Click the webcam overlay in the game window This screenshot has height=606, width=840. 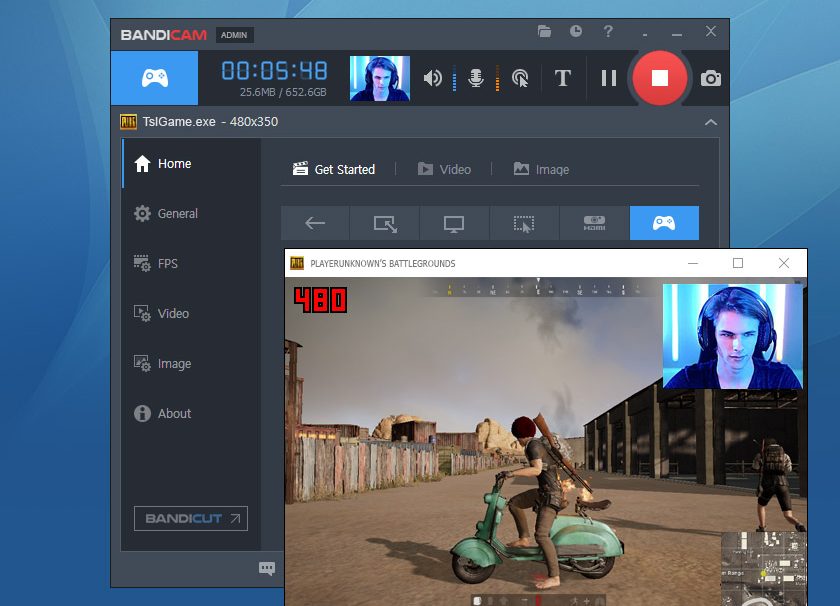tap(733, 336)
